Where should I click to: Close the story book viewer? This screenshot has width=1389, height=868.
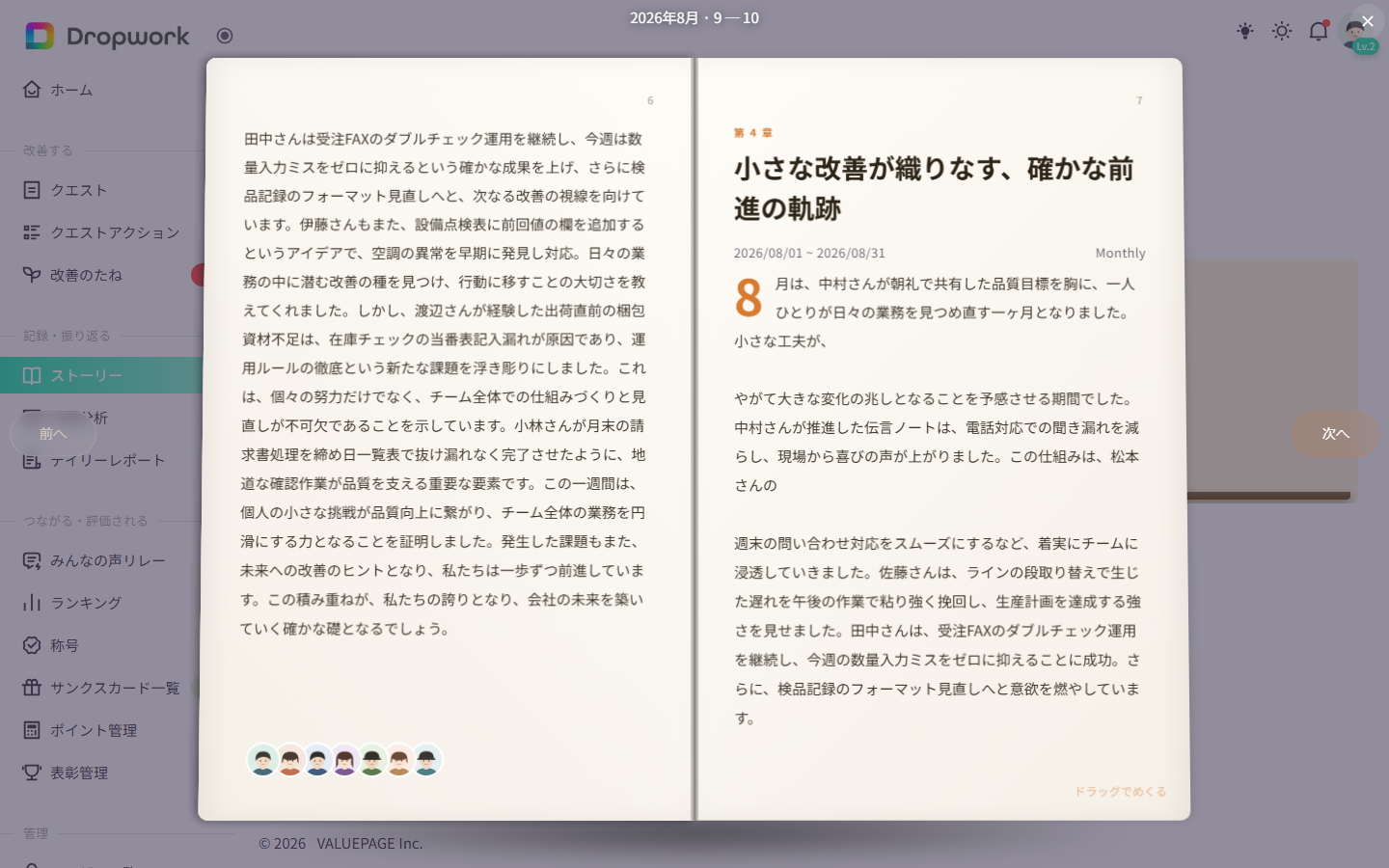click(1367, 21)
